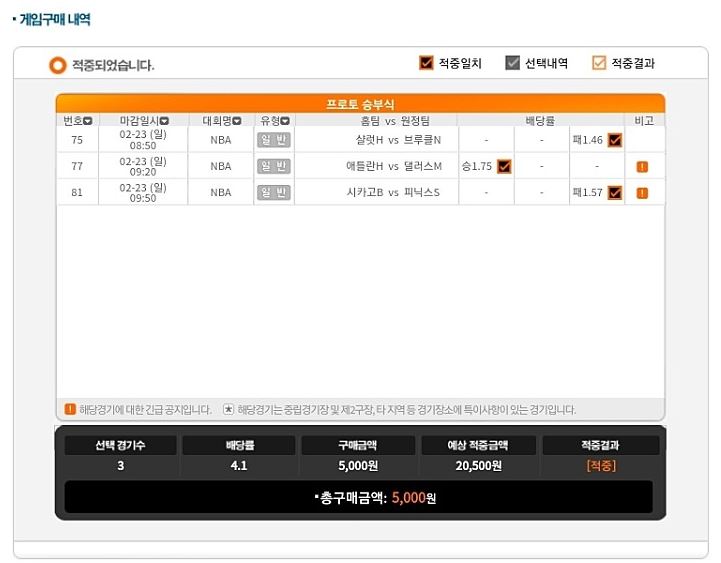Click the urgent notice icon for game 81
721x563 pixels.
(642, 193)
